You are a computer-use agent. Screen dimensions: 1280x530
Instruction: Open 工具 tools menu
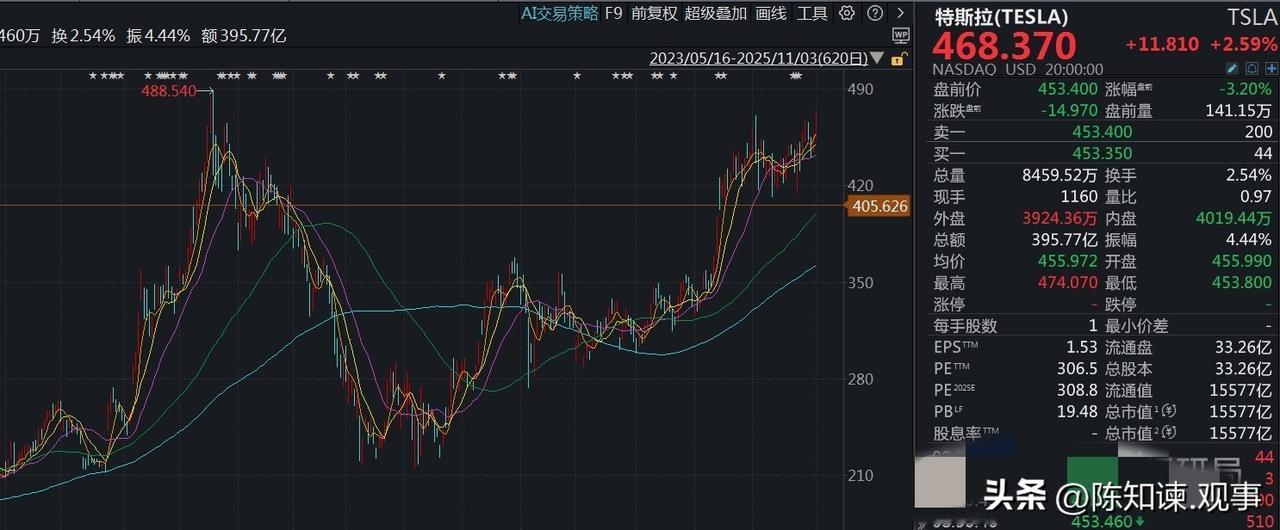pyautogui.click(x=812, y=13)
